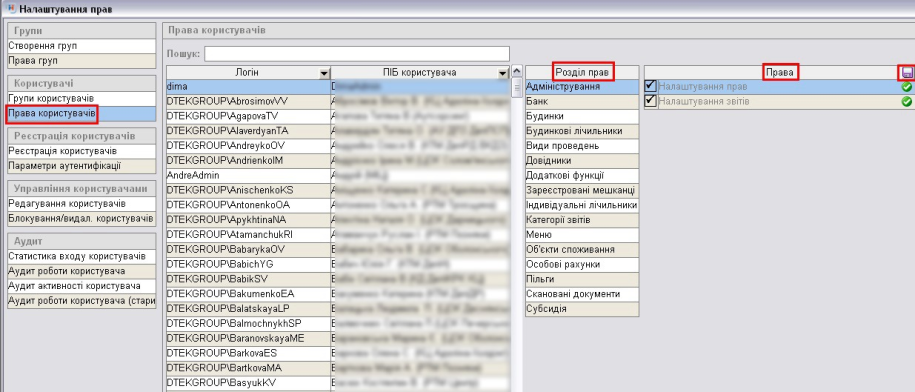Uncheck the Налаштування звітів checkbox

click(651, 101)
